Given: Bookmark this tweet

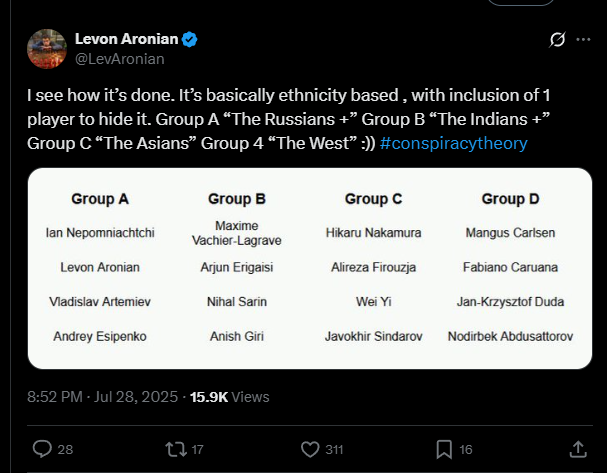Looking at the screenshot, I should (x=444, y=449).
